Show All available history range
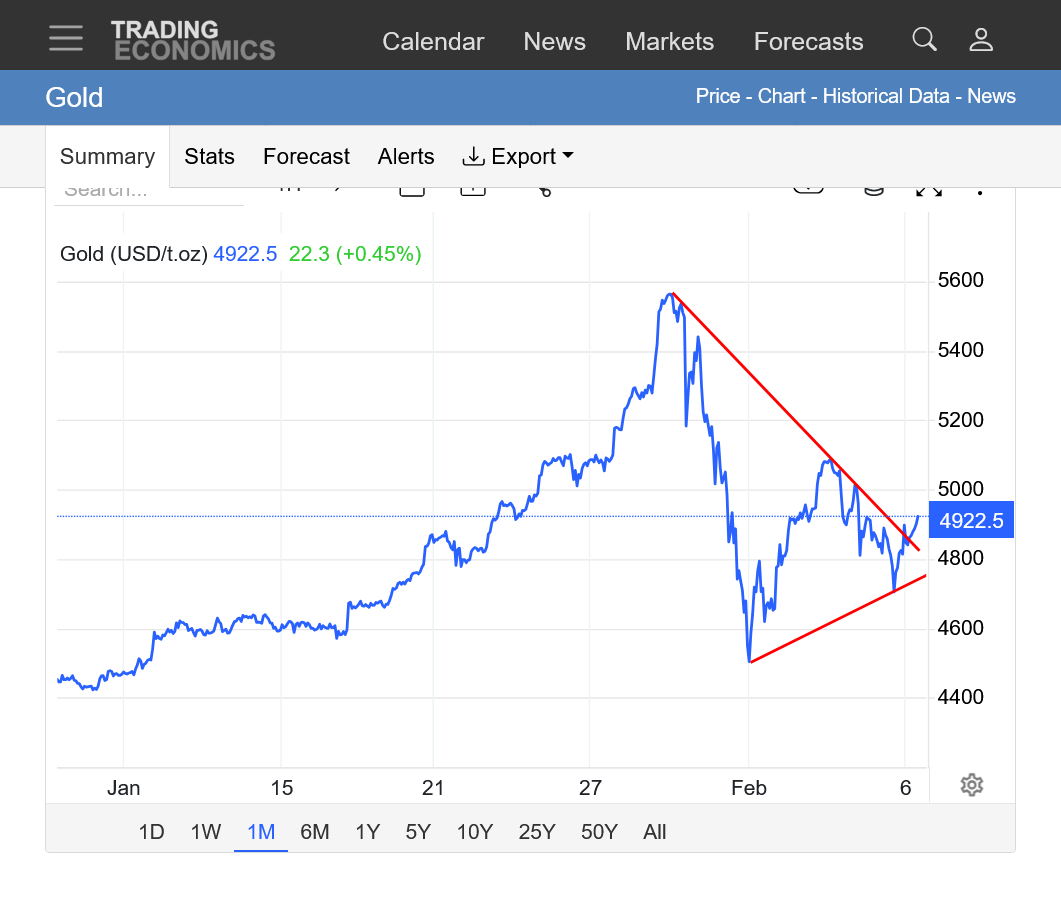The height and width of the screenshot is (901, 1061). pos(654,832)
